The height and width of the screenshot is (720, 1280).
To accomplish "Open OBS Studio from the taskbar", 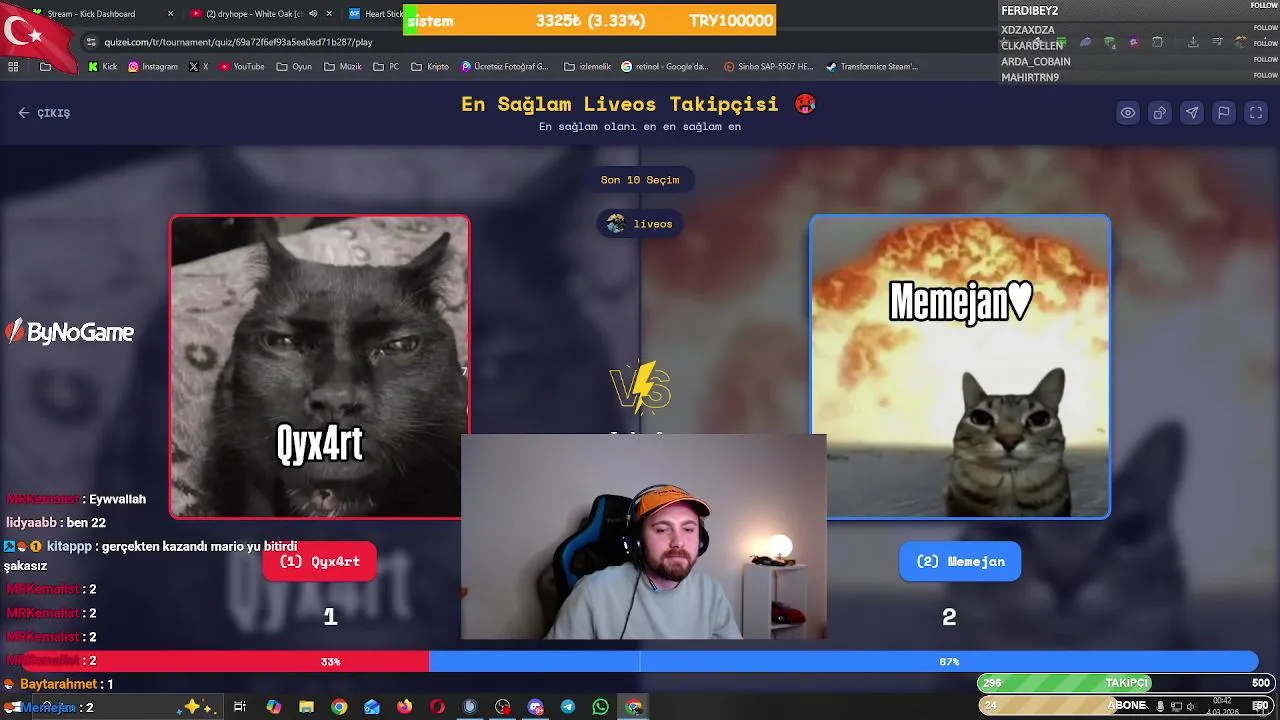I will click(x=503, y=707).
